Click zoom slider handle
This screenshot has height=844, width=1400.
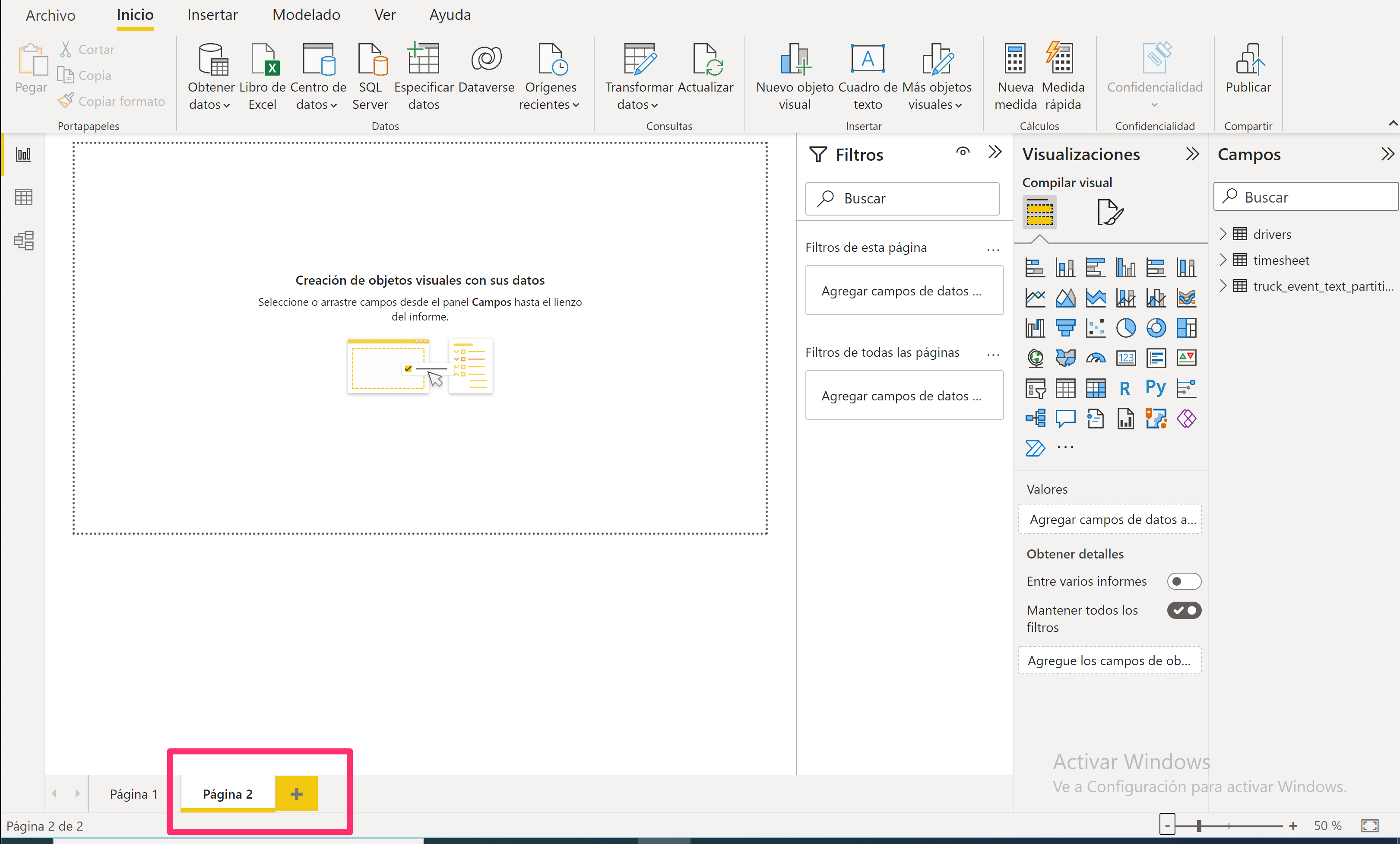coord(1199,826)
